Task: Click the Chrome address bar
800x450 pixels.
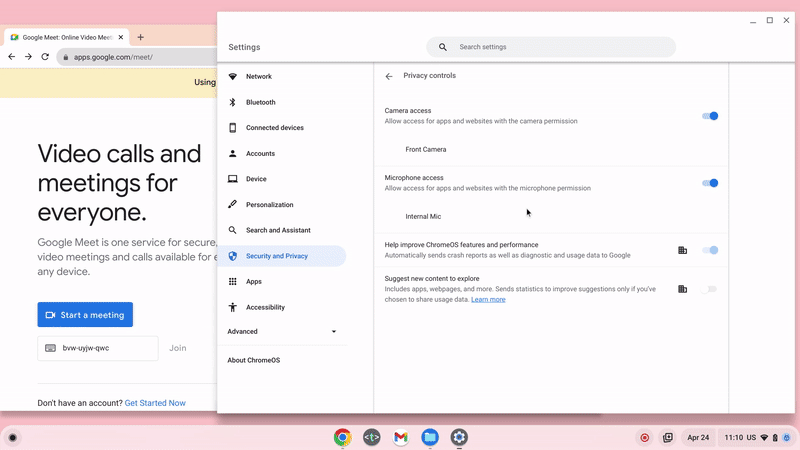Action: 138,57
